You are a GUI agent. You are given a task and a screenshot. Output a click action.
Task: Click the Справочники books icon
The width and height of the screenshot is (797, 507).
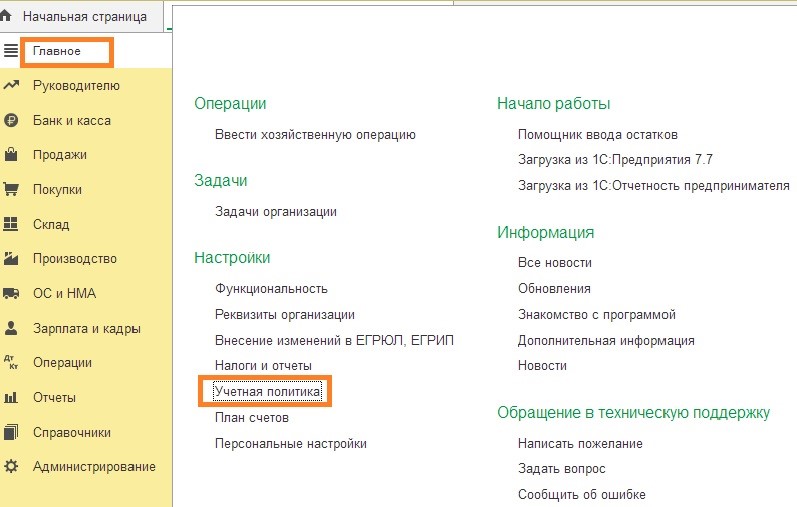pos(11,432)
